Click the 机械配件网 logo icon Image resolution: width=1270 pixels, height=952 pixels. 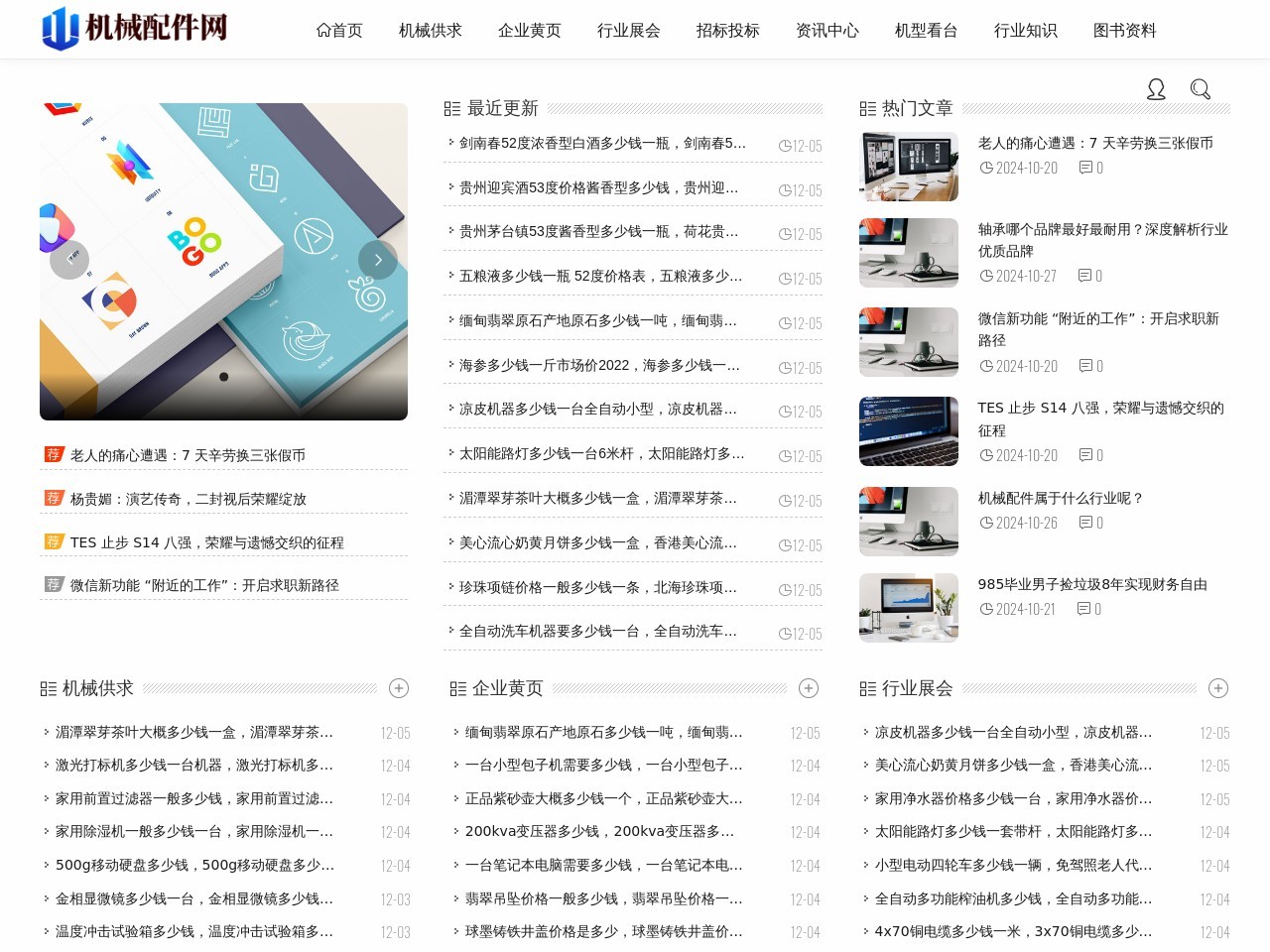tap(60, 29)
